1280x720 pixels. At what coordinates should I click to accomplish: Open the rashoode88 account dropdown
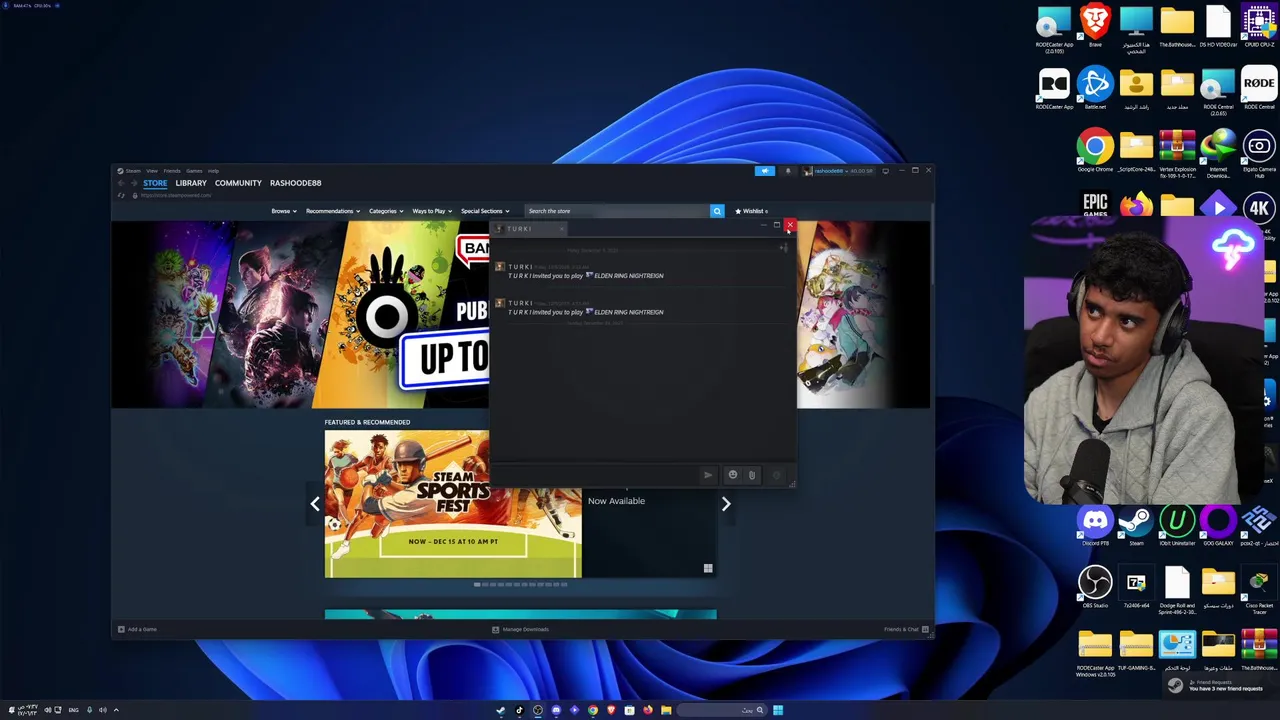(x=840, y=171)
